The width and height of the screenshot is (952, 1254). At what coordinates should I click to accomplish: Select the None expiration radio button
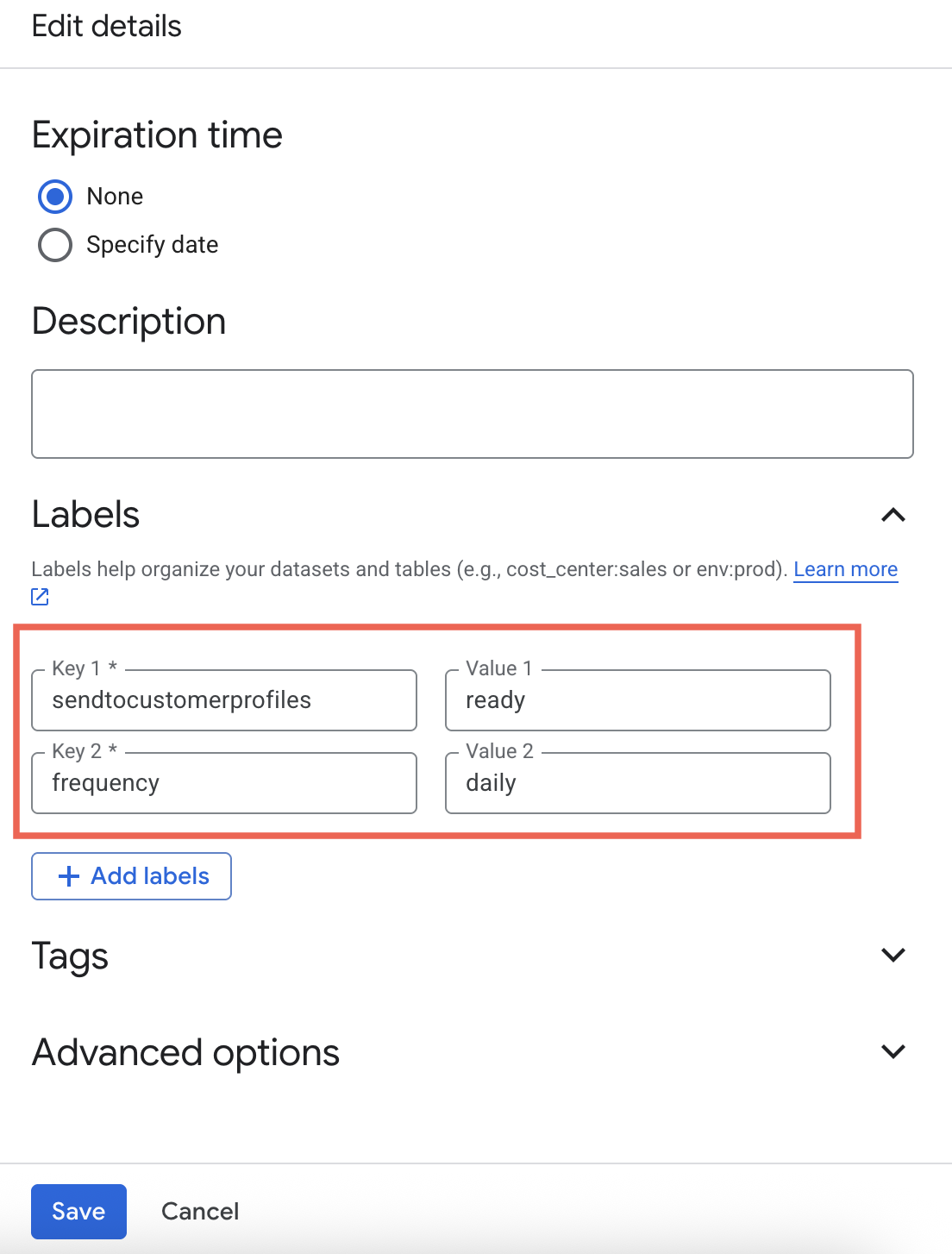[x=55, y=197]
